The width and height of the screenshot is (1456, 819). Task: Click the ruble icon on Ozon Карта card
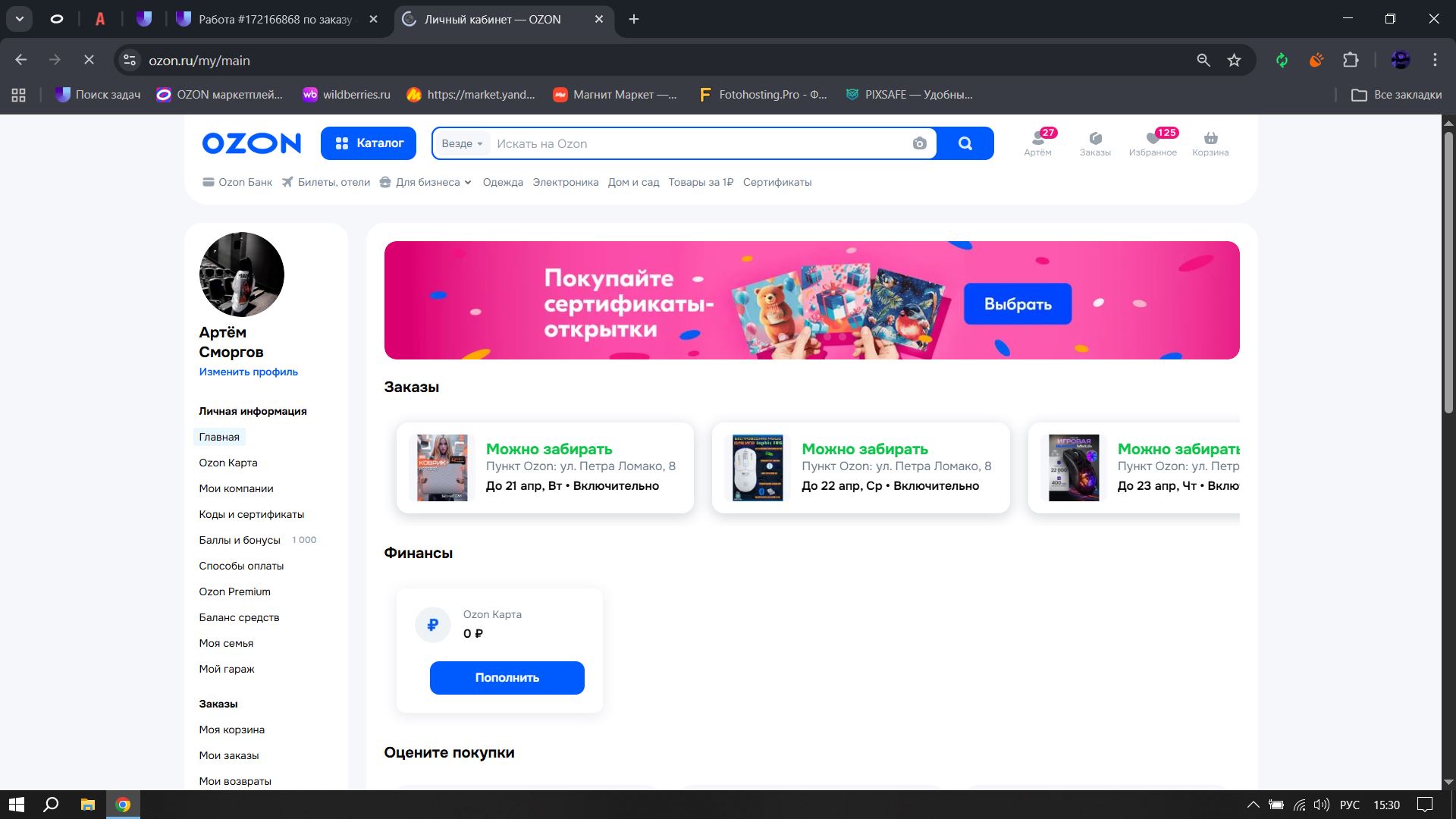click(433, 625)
